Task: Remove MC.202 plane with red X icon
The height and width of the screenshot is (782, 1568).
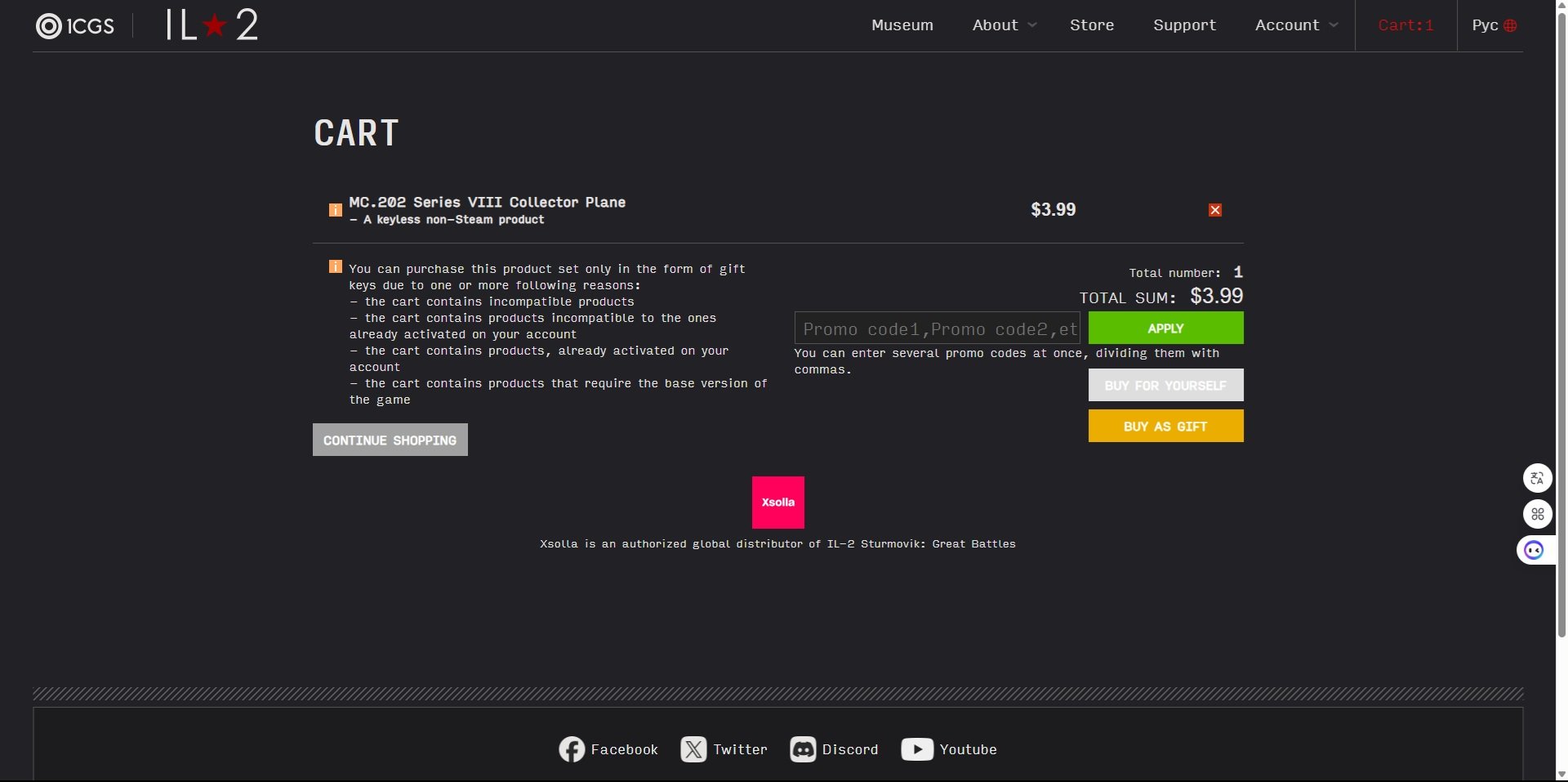Action: pos(1215,210)
